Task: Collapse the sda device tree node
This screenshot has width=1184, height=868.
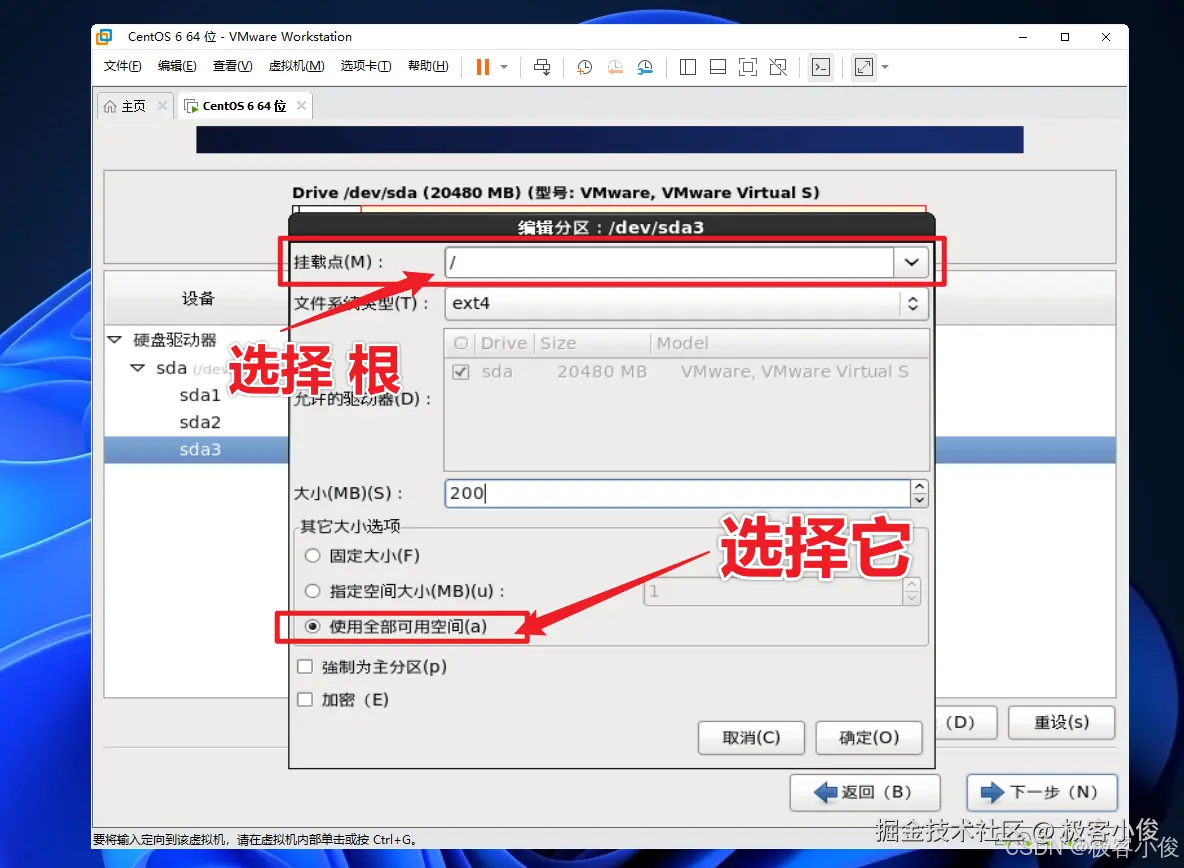Action: (137, 368)
